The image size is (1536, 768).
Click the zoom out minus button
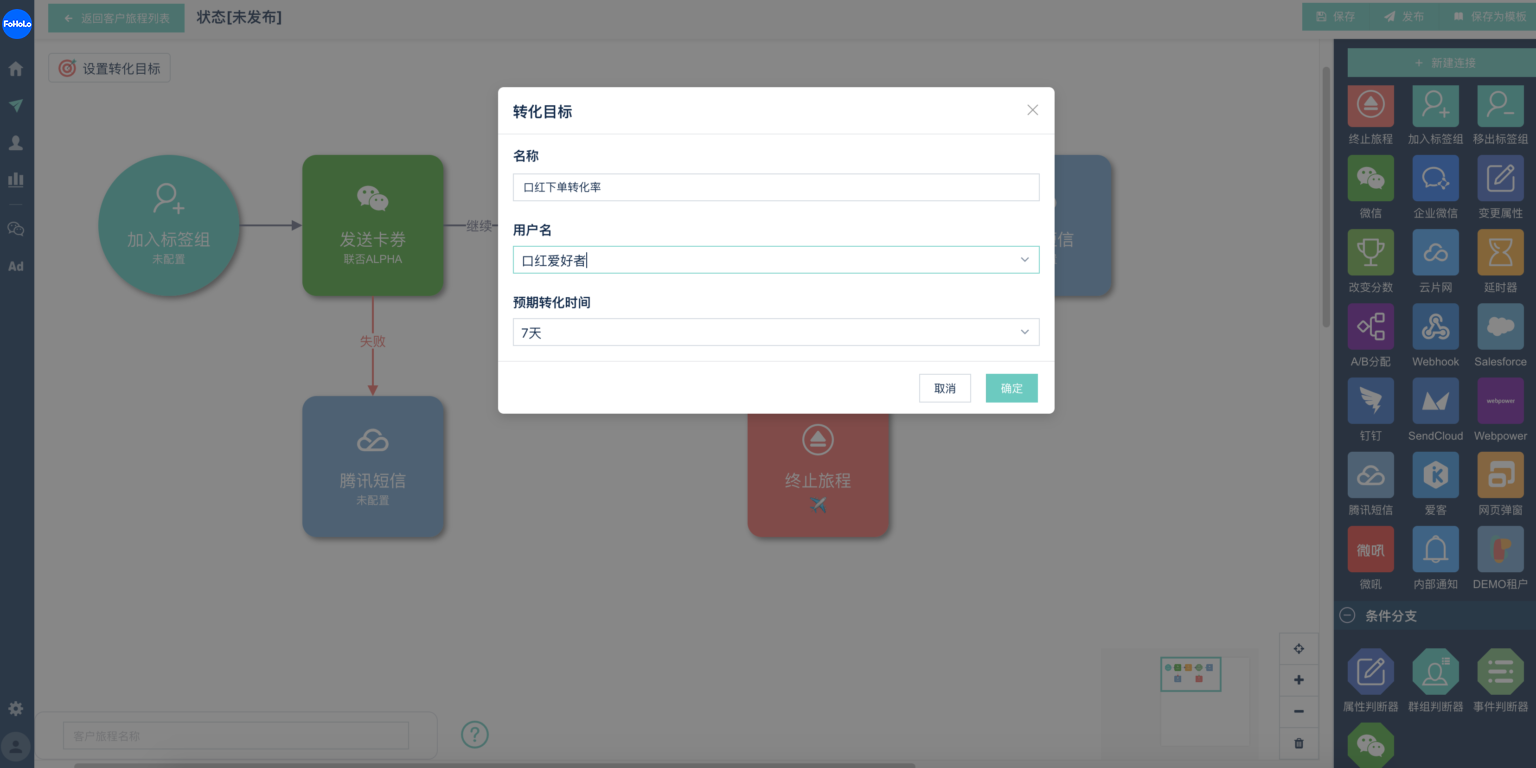[x=1299, y=711]
